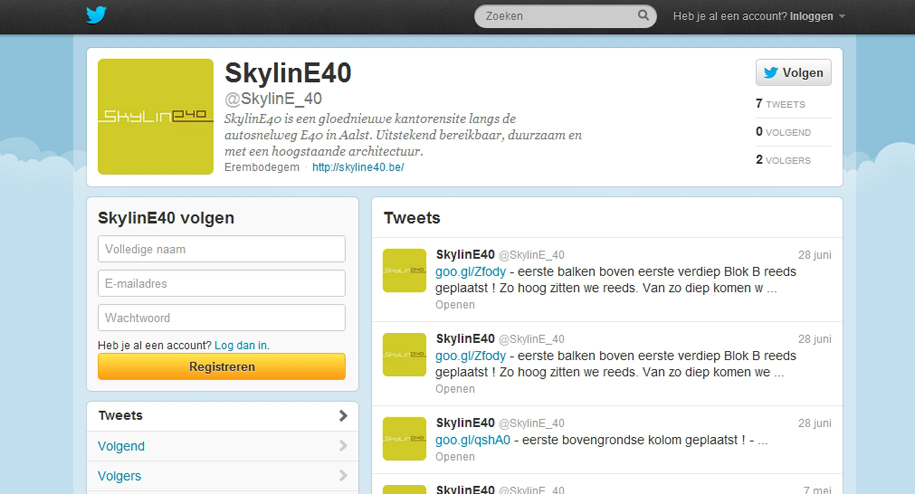The width and height of the screenshot is (915, 494).
Task: Click avatar of tweet ending 'komen w ...'
Action: coord(404,271)
